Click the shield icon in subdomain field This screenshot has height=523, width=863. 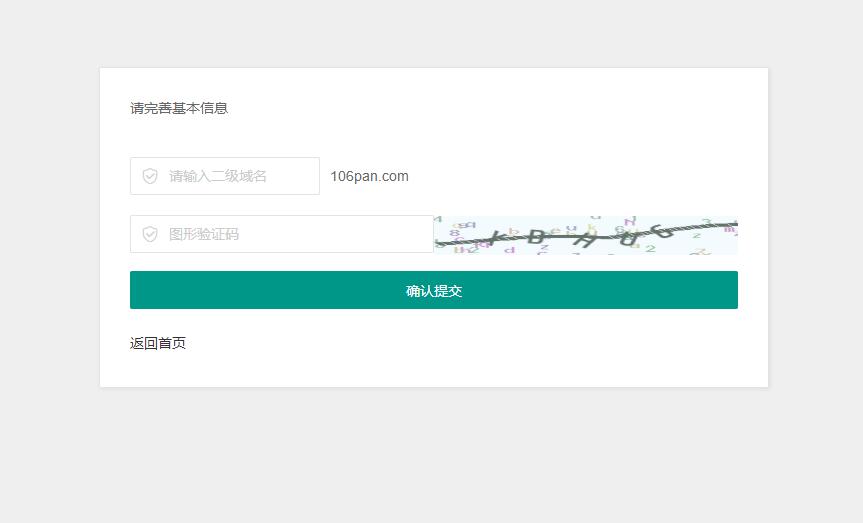[x=150, y=176]
